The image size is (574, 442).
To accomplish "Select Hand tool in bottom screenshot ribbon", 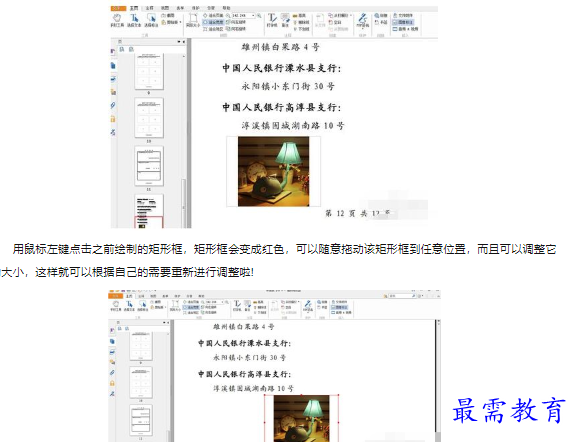I will pos(116,306).
